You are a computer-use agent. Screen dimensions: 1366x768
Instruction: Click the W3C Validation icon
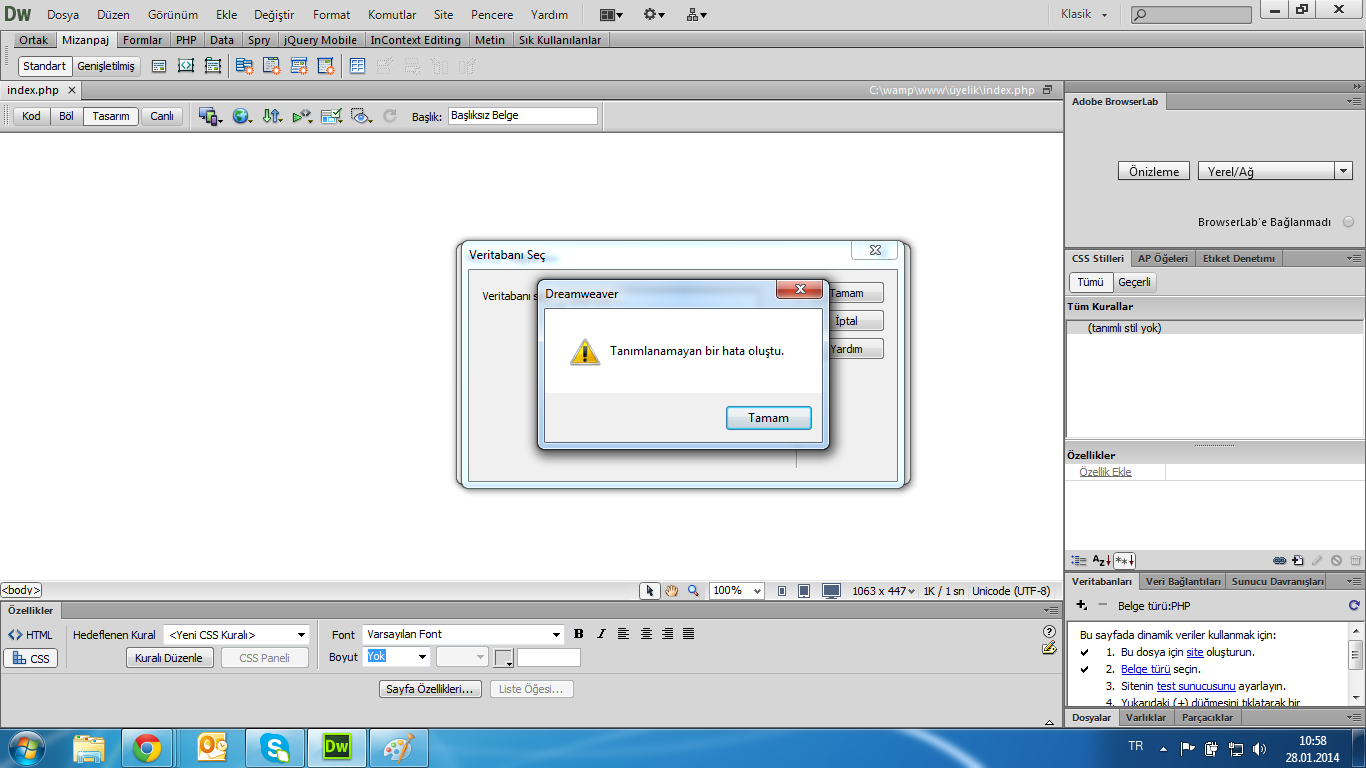(302, 116)
